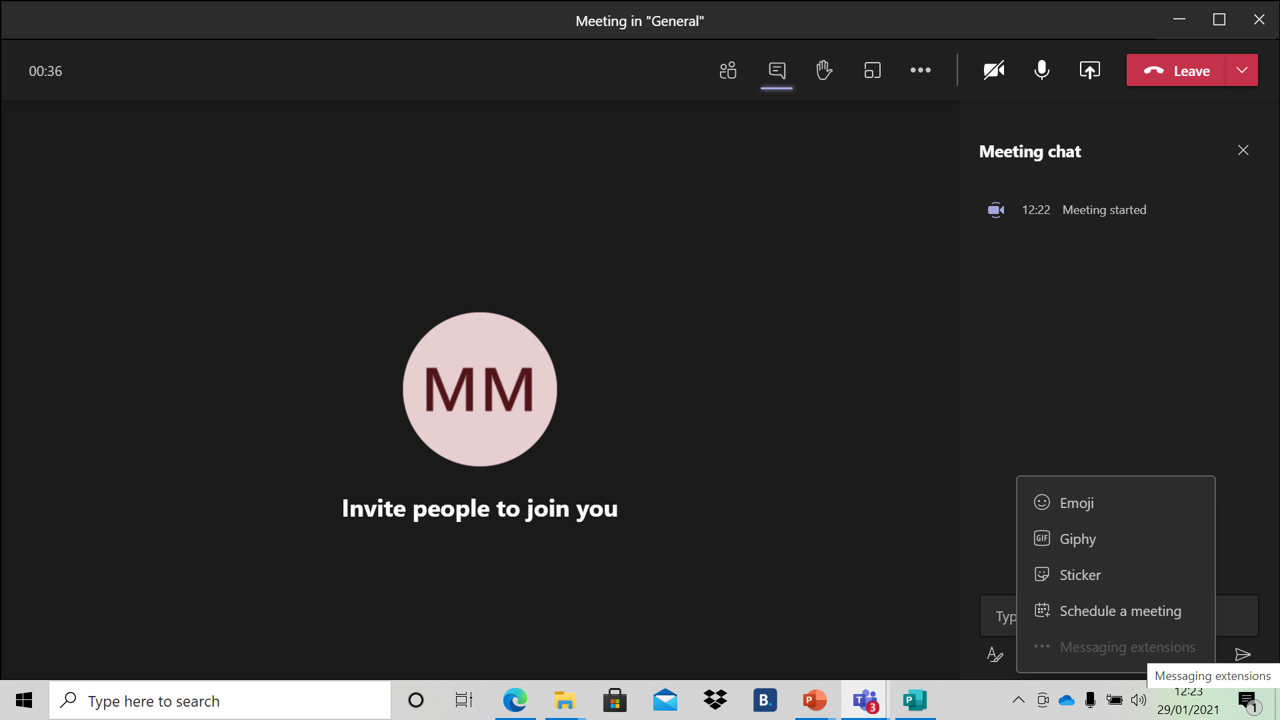Click the "Meeting started" chat entry text
This screenshot has height=720, width=1280.
[x=1104, y=210]
